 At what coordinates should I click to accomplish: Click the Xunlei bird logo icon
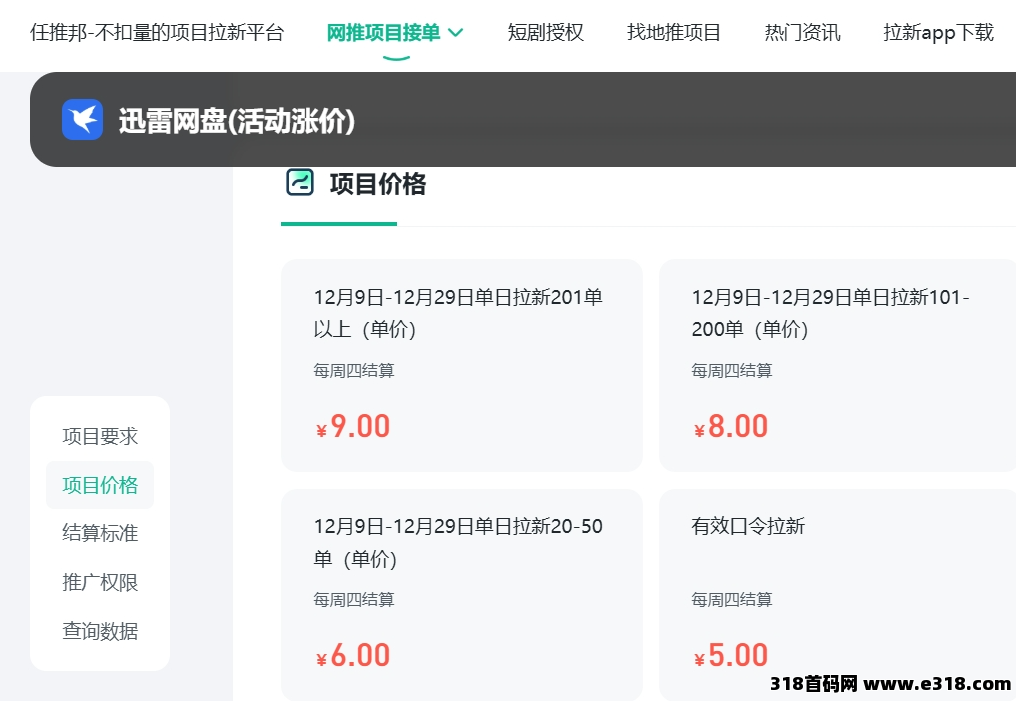(x=82, y=120)
